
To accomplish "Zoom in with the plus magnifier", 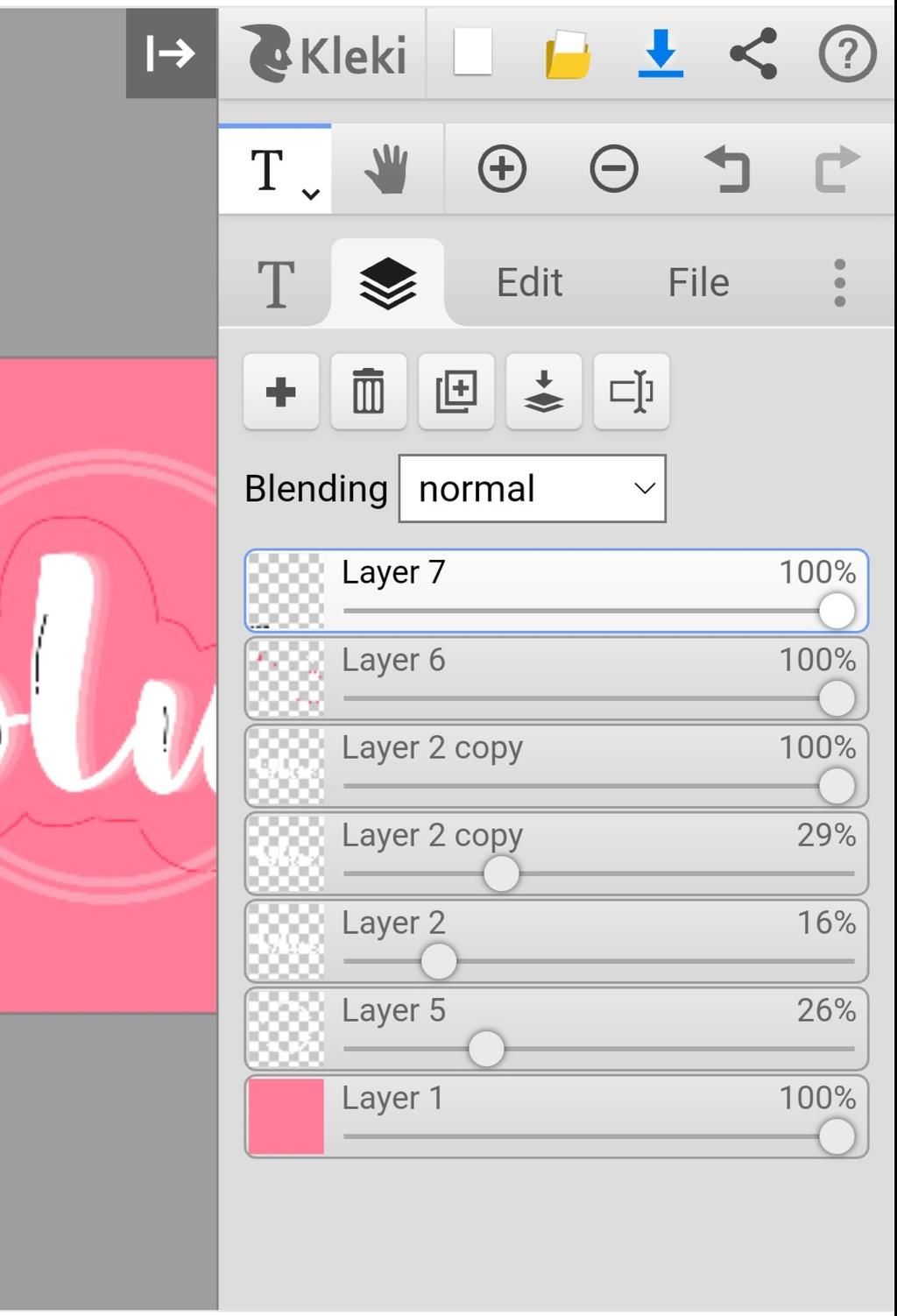I will tap(502, 169).
